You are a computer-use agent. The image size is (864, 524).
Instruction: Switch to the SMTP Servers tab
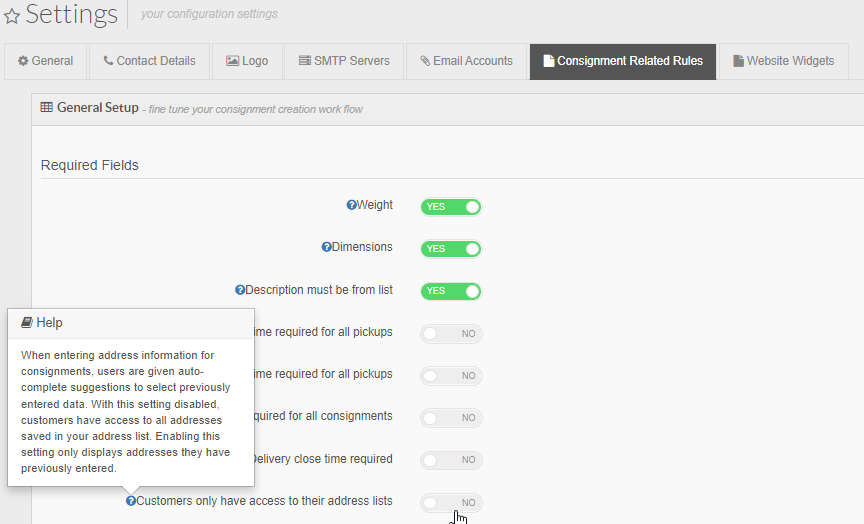point(344,61)
